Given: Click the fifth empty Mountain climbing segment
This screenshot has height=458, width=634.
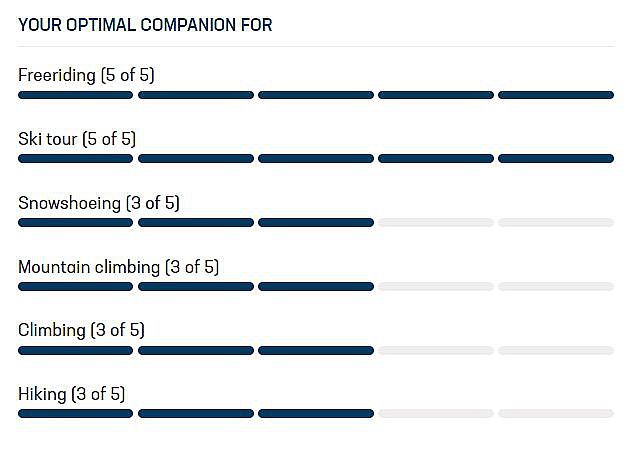Looking at the screenshot, I should (555, 287).
